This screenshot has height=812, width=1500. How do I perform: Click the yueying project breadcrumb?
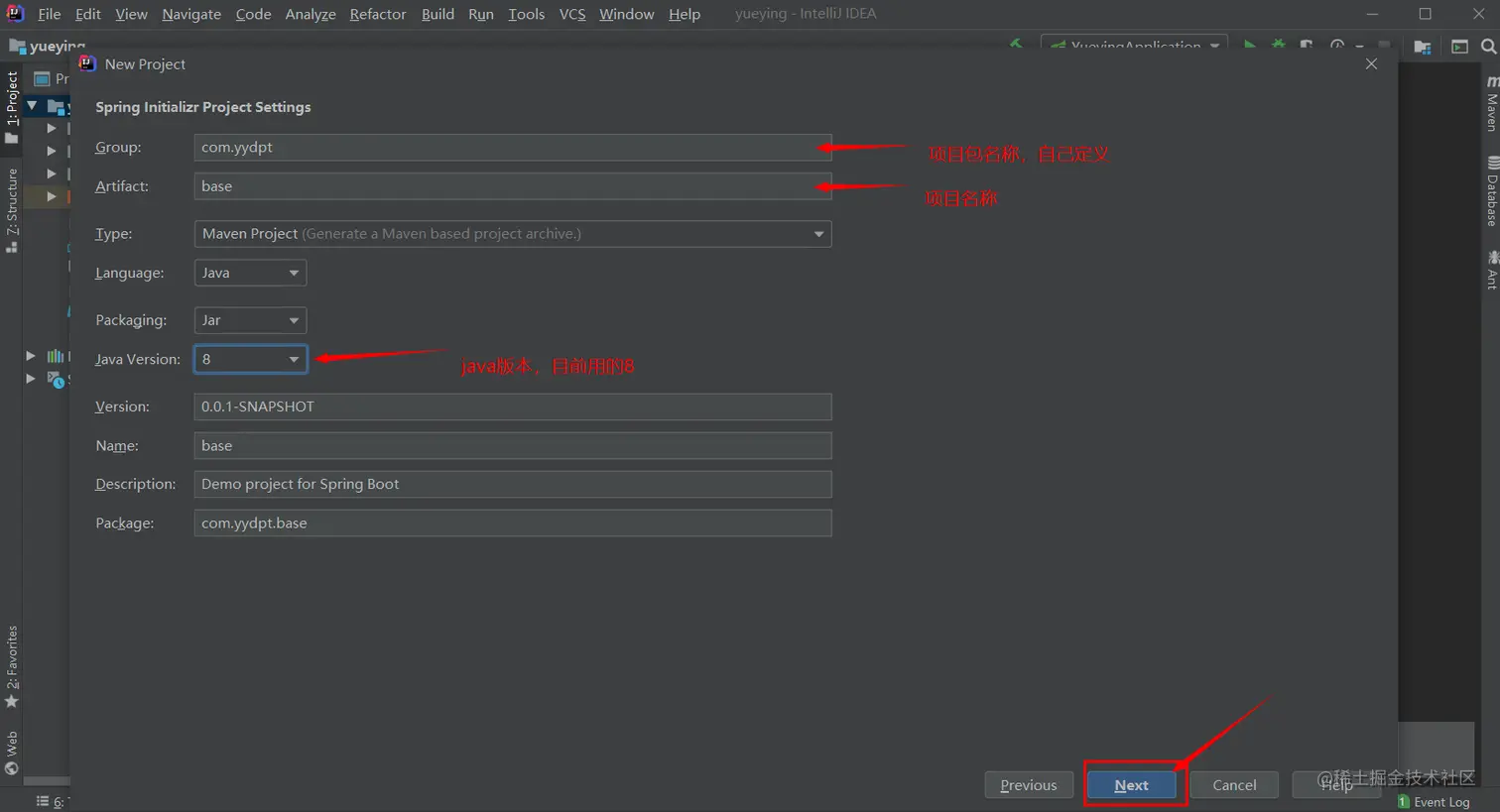point(48,46)
